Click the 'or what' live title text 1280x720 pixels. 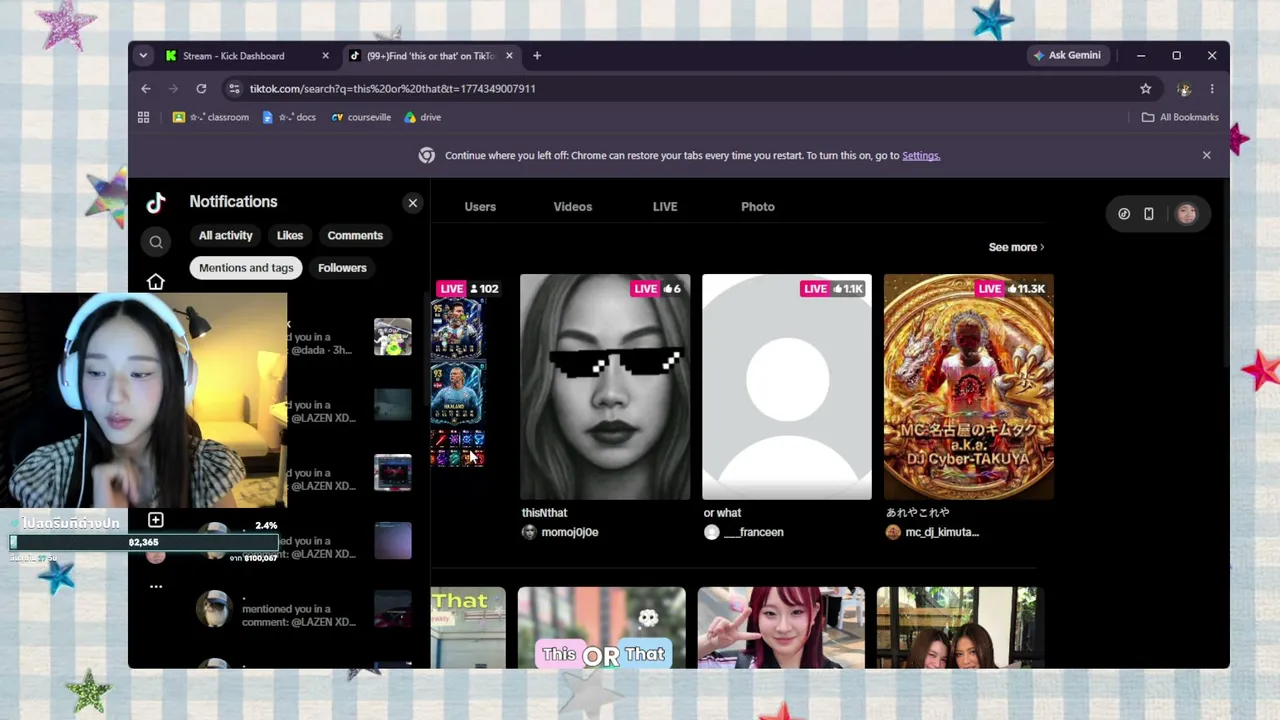(722, 513)
